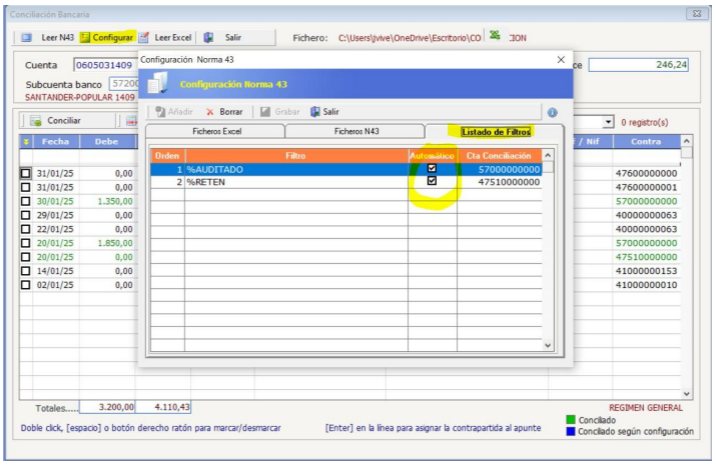
Task: Click the expand arrow left of the Fecha header
Action: (x=26, y=142)
